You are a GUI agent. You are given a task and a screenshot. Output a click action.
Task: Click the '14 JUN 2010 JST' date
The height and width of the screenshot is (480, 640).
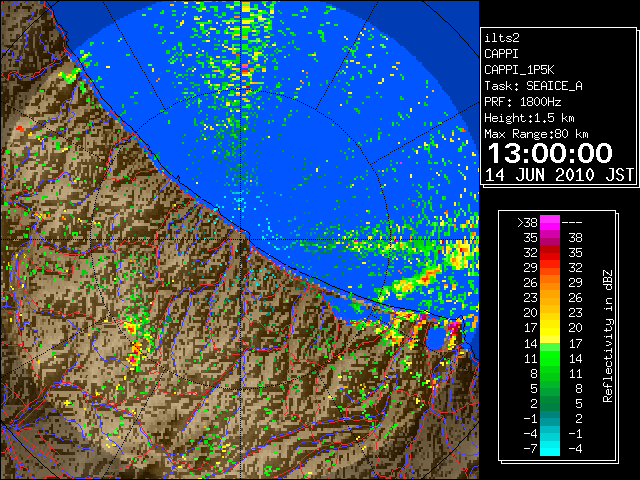click(x=559, y=175)
